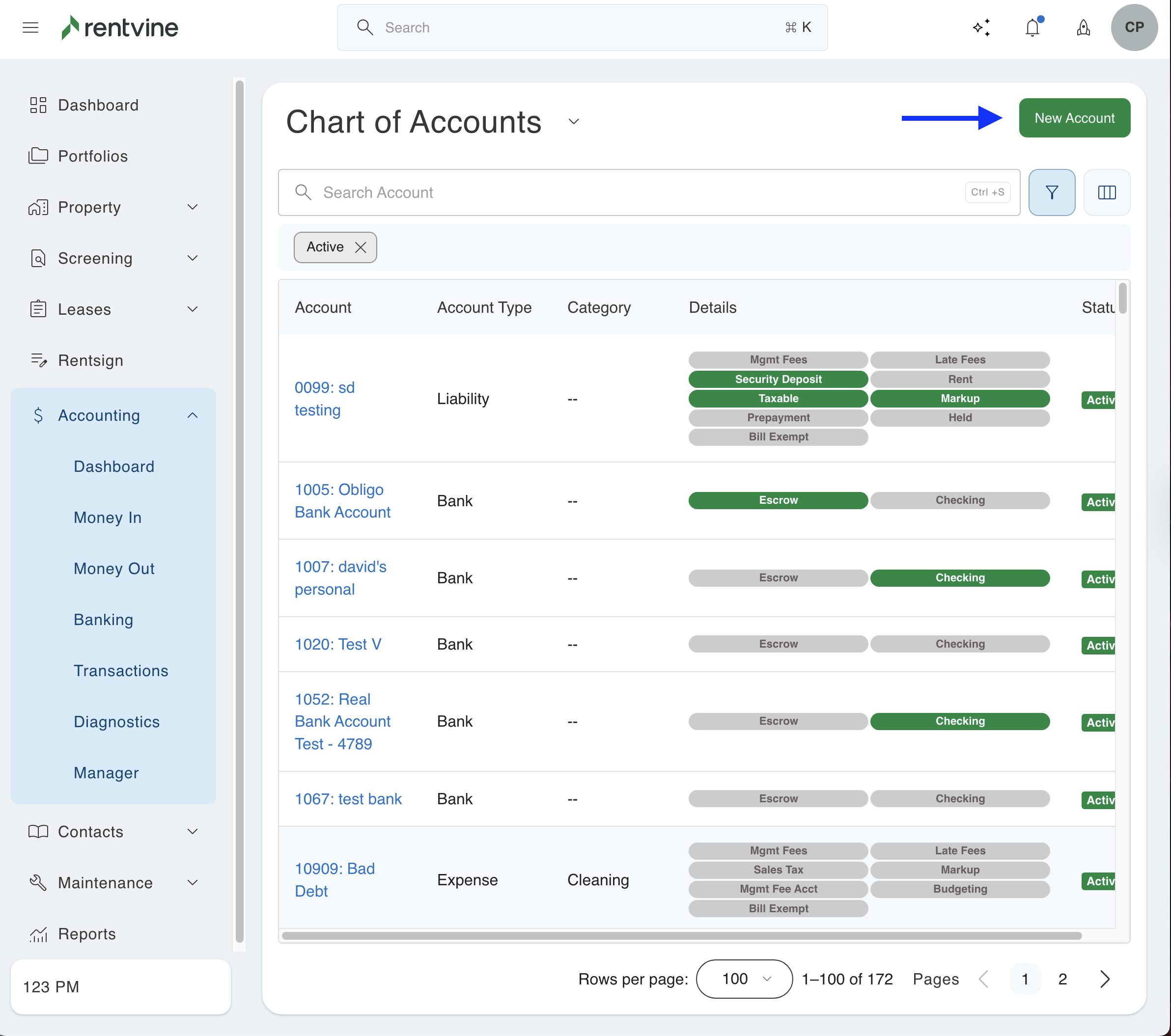Remove the Active filter chip
This screenshot has height=1036, width=1171.
pyautogui.click(x=361, y=247)
